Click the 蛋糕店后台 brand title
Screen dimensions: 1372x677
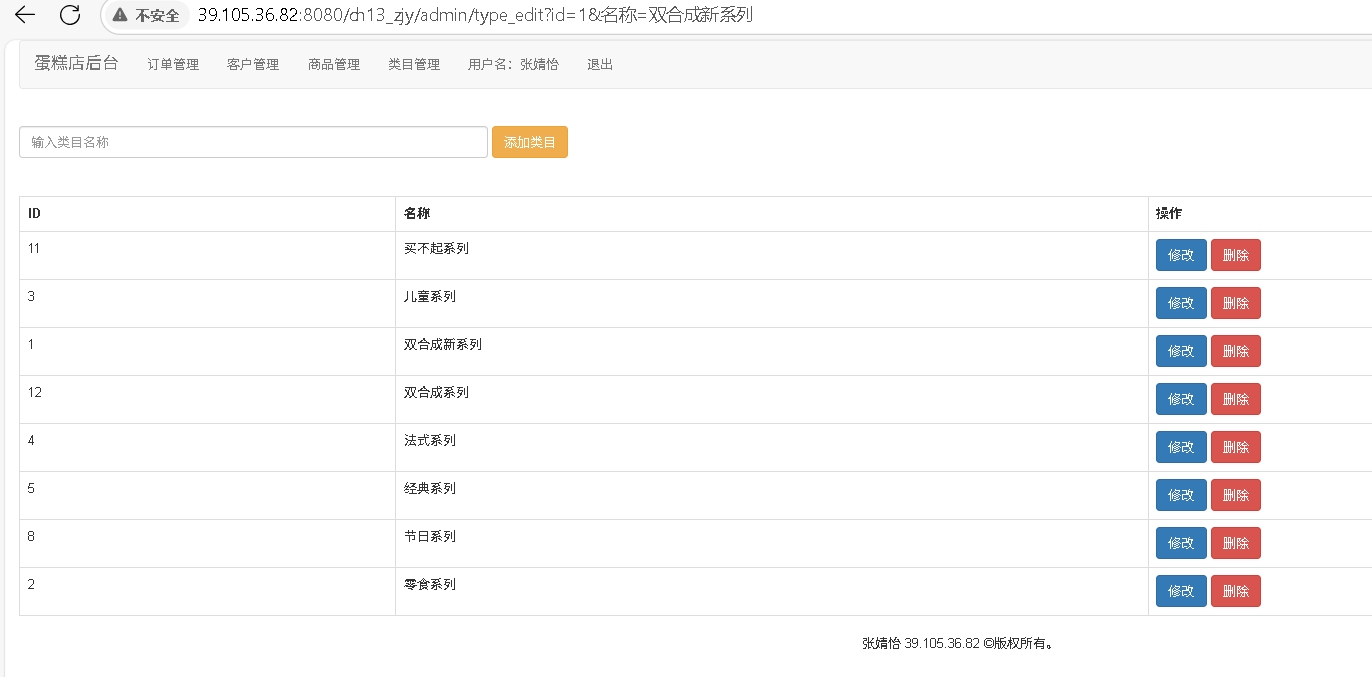point(76,63)
